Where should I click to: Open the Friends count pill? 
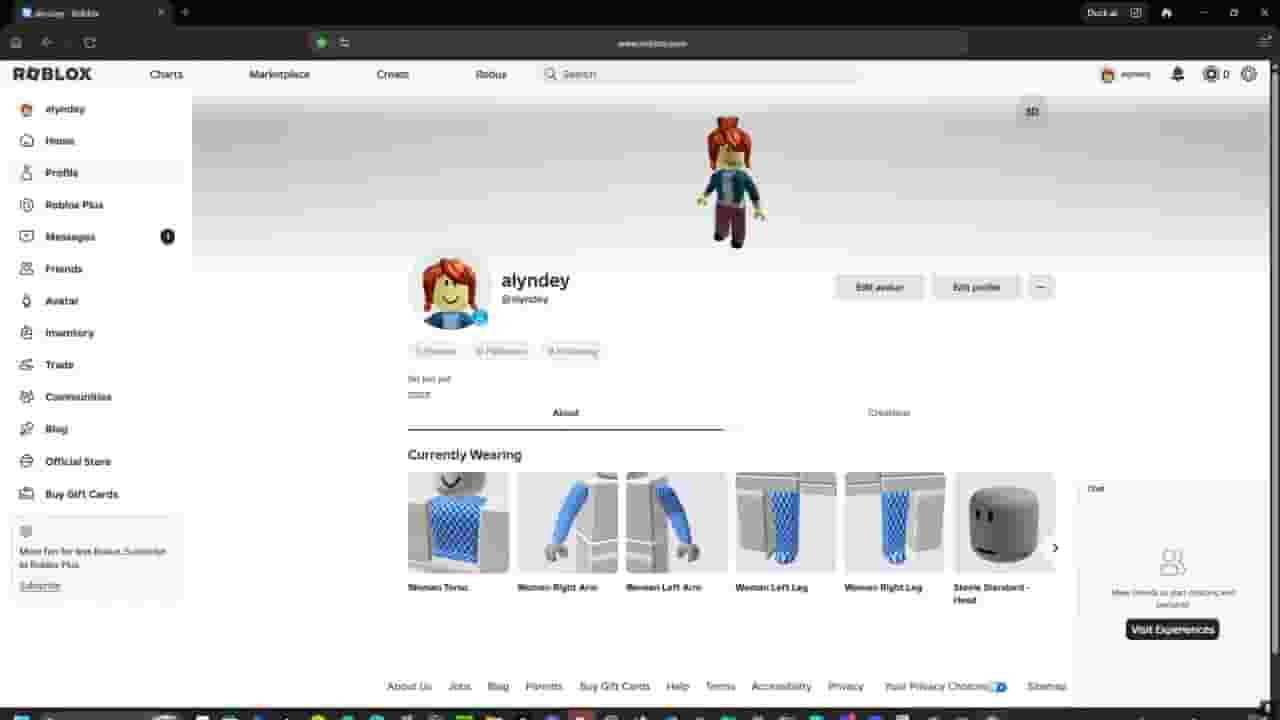(x=436, y=351)
